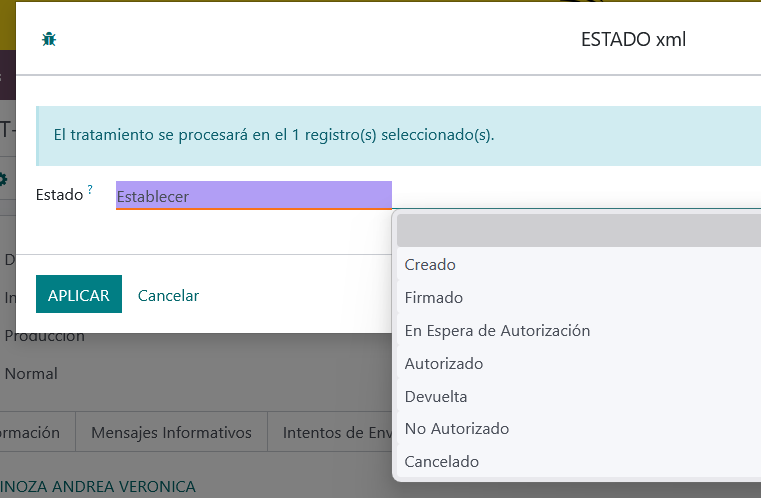The image size is (761, 498).
Task: Click the Cancelar link
Action: click(168, 296)
